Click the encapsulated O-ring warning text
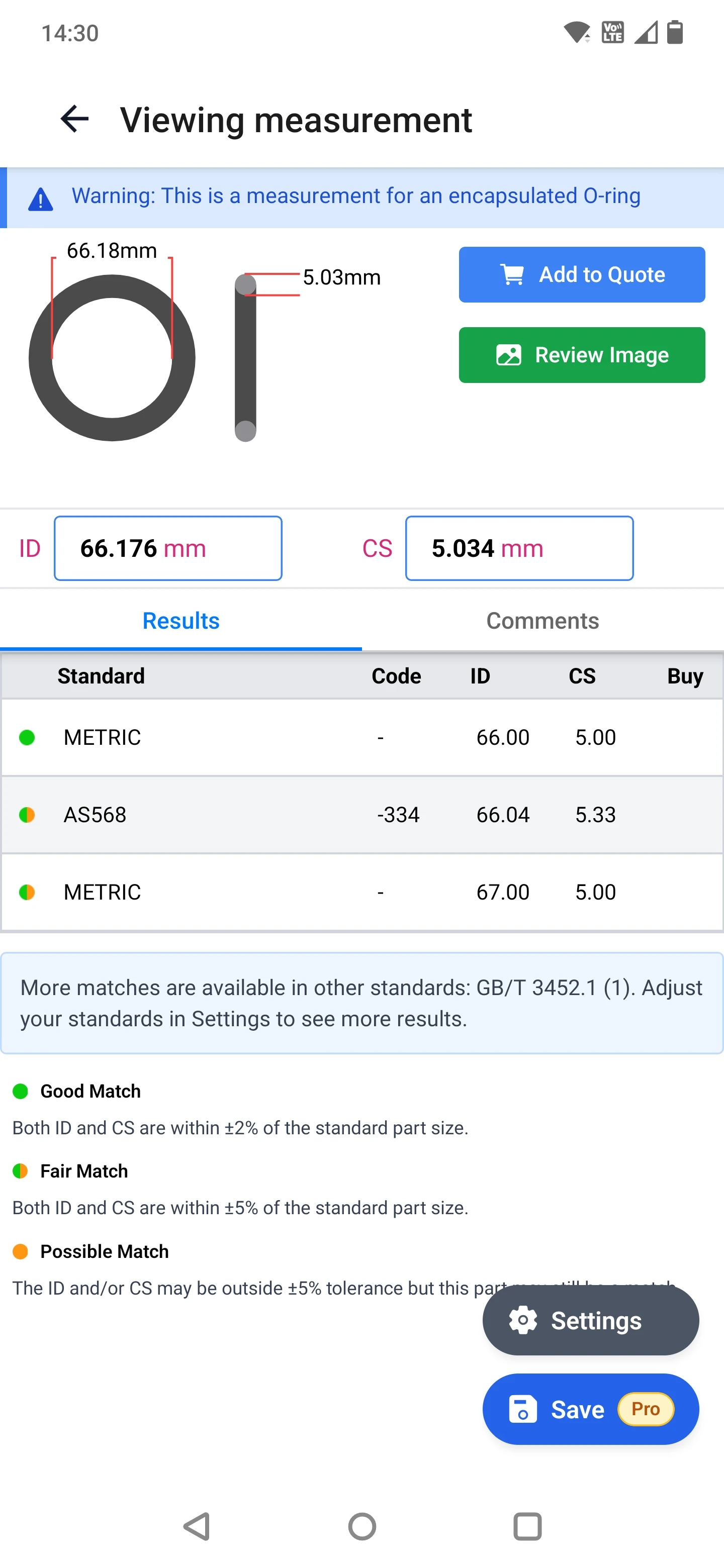The width and height of the screenshot is (724, 1568). click(356, 196)
